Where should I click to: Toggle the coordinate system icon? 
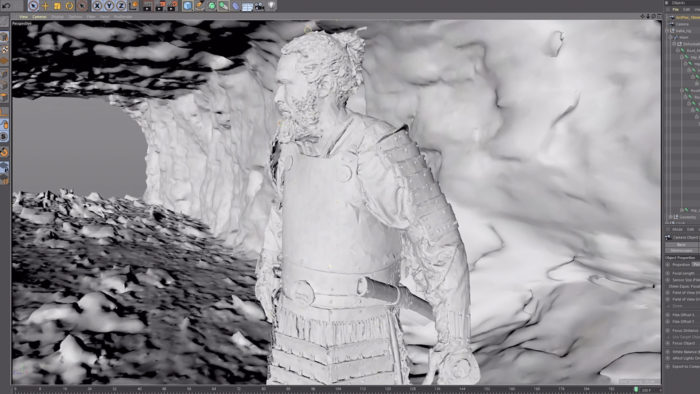(x=133, y=6)
